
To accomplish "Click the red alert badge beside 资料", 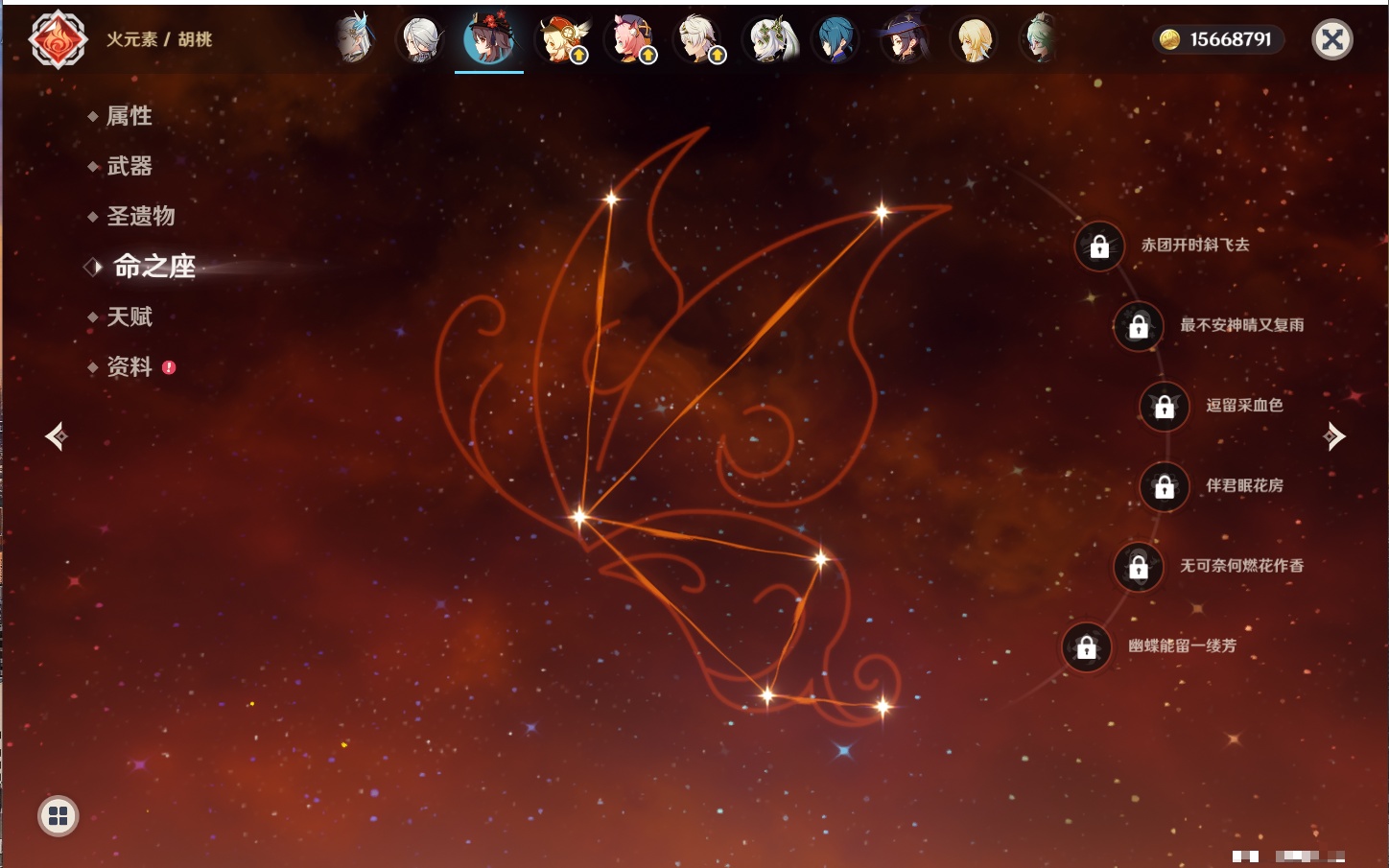I will tap(169, 367).
